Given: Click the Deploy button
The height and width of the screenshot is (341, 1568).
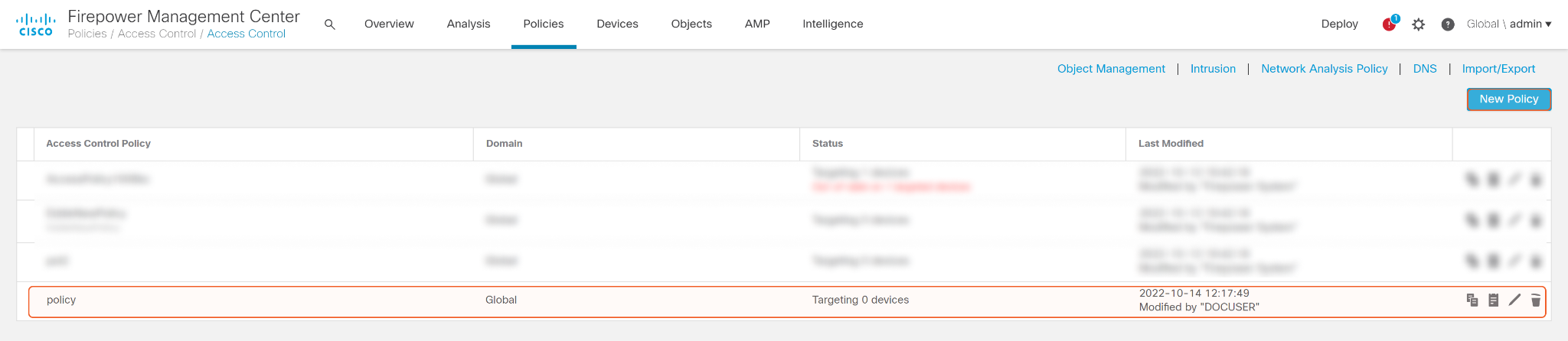Looking at the screenshot, I should tap(1340, 24).
